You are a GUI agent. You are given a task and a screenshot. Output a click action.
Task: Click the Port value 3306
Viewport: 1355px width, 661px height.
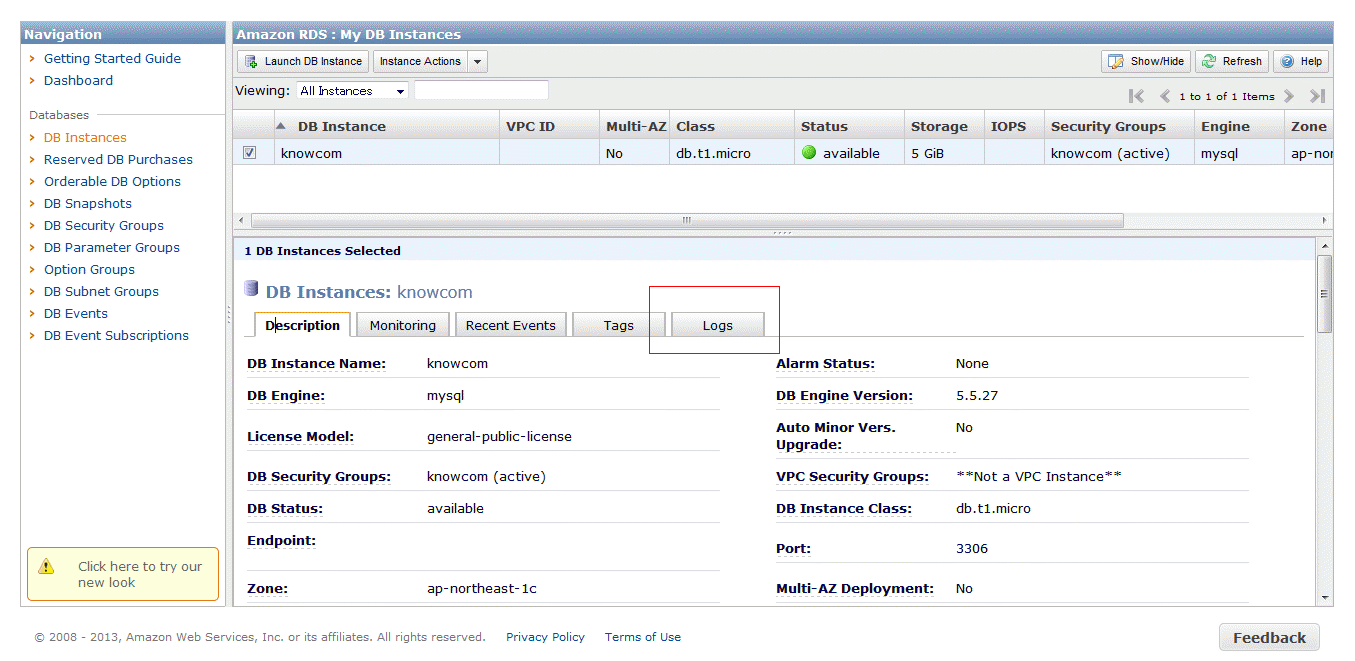point(972,549)
